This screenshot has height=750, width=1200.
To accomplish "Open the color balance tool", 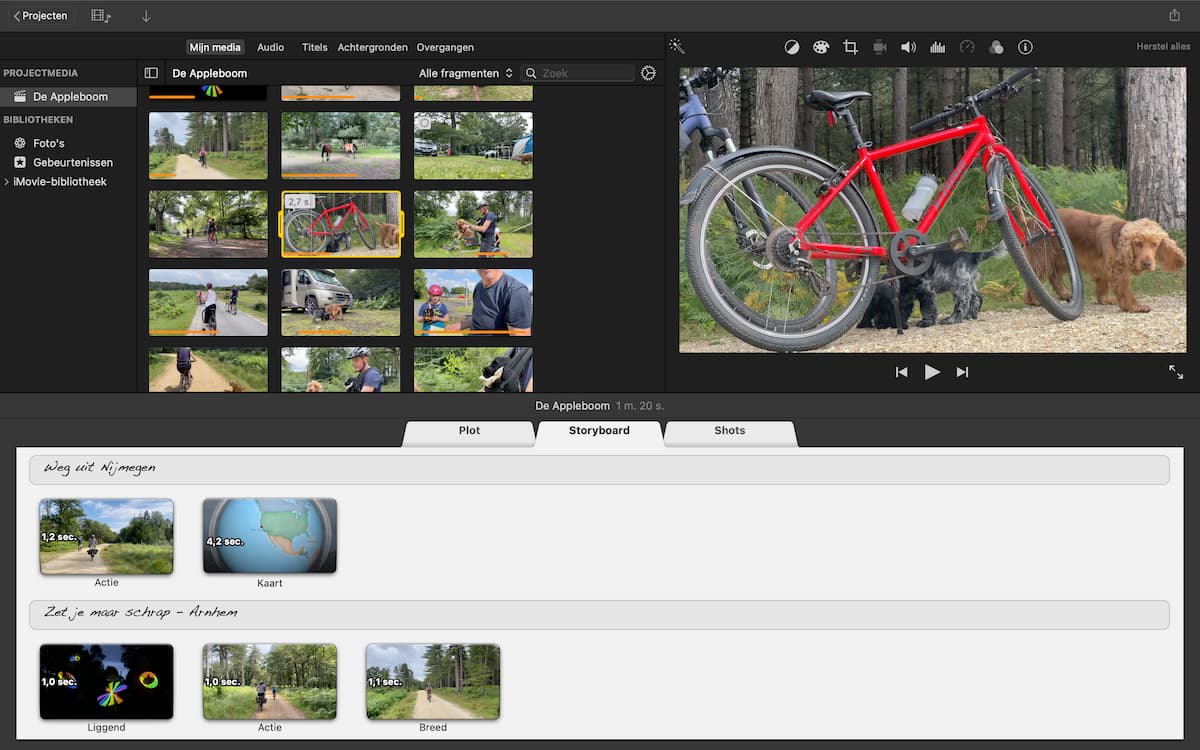I will [791, 46].
